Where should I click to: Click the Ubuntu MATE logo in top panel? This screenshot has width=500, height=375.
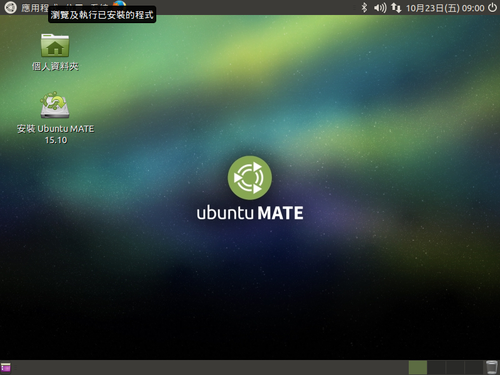(x=10, y=7)
